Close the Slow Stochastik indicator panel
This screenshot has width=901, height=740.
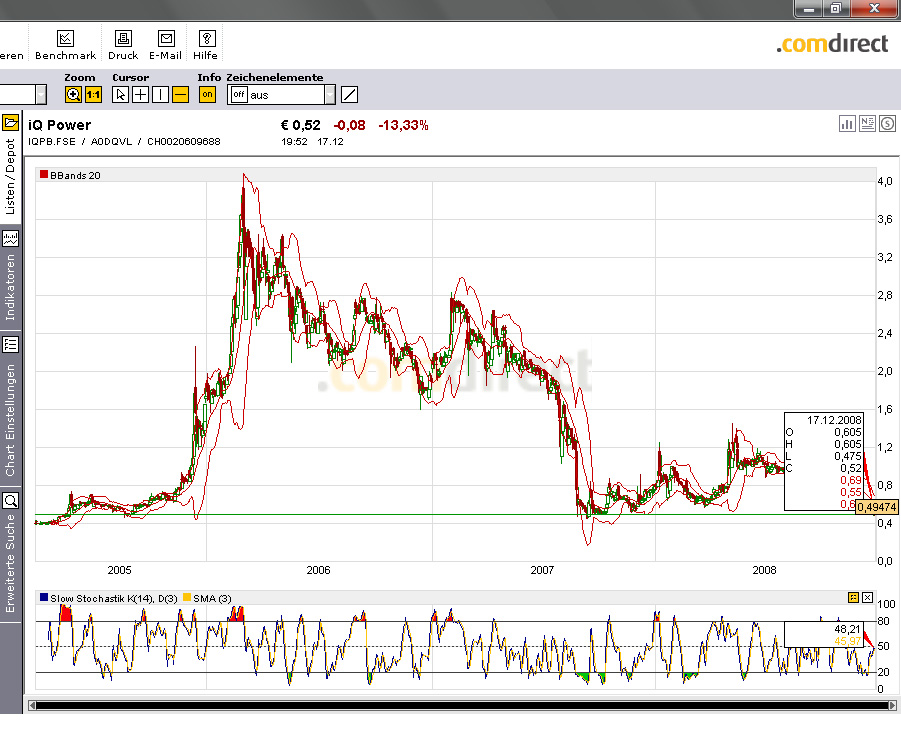(866, 598)
